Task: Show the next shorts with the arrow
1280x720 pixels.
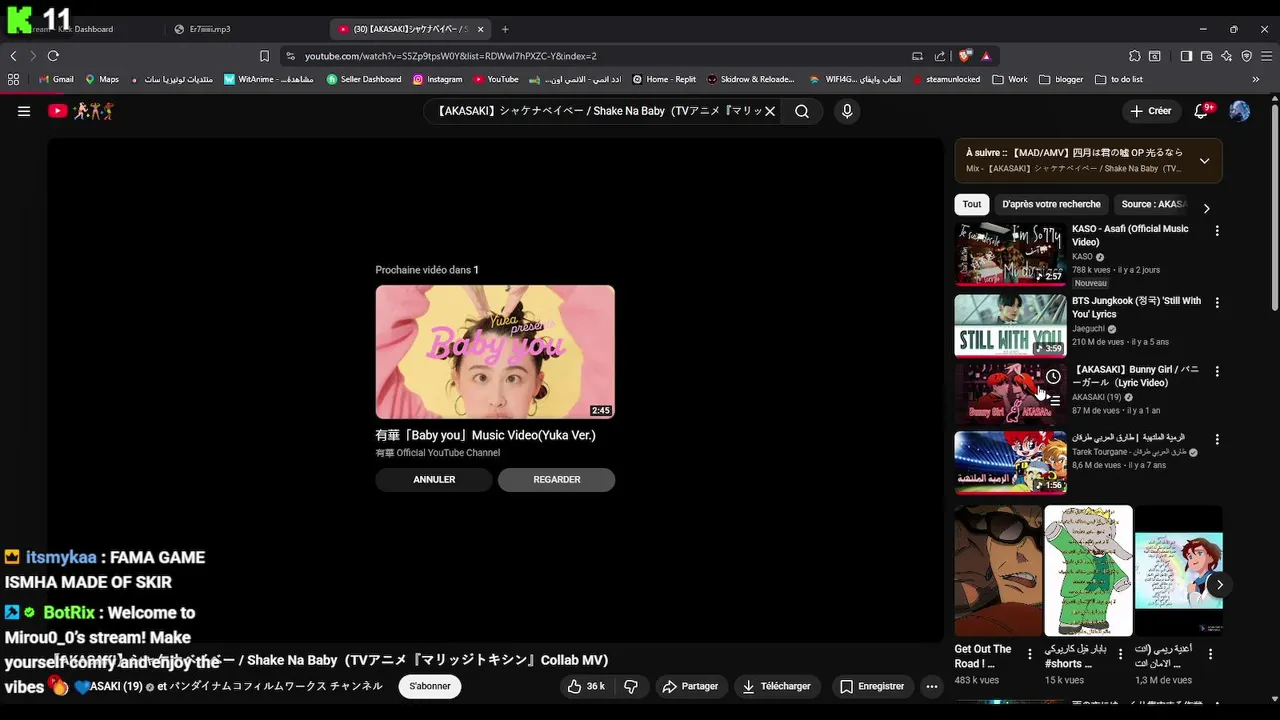Action: tap(1219, 585)
